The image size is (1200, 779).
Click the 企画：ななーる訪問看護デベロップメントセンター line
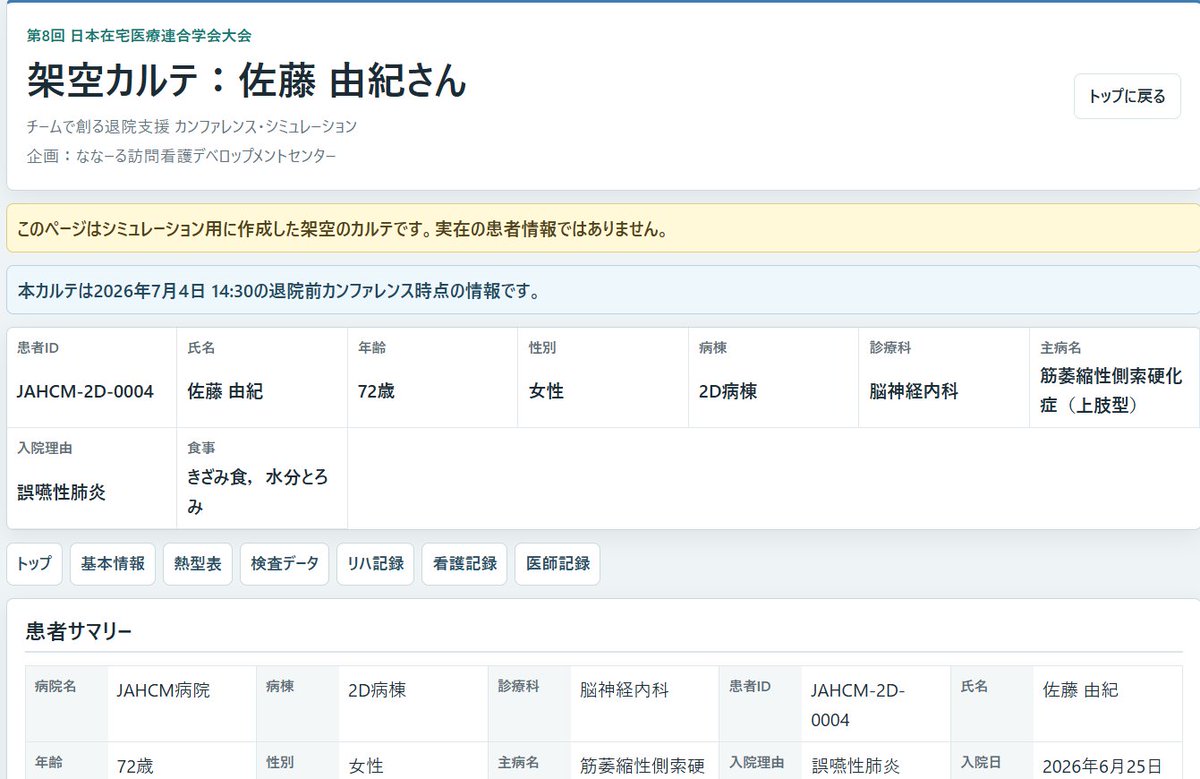(182, 156)
